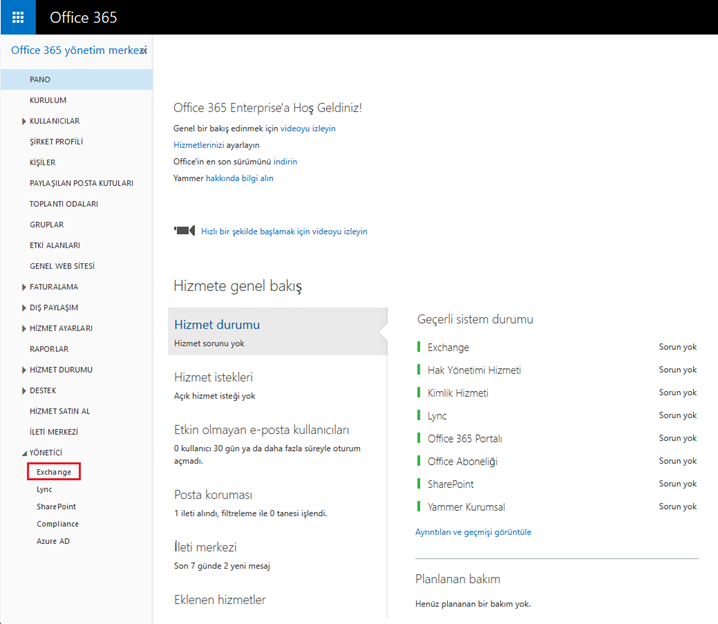This screenshot has width=718, height=624.
Task: Click 'Sorun yok' beside Exchange
Action: click(678, 347)
